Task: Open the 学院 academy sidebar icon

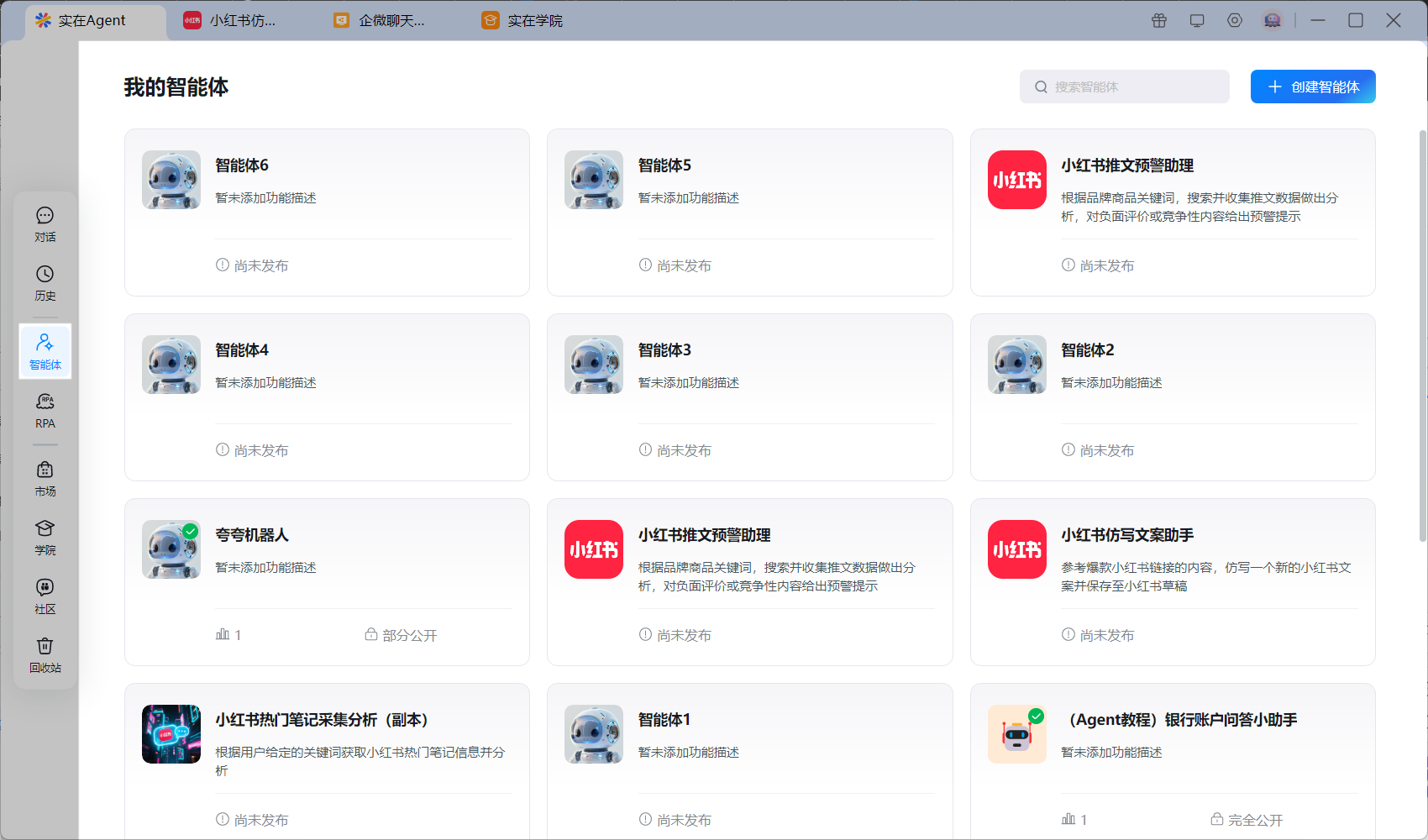Action: coord(45,538)
